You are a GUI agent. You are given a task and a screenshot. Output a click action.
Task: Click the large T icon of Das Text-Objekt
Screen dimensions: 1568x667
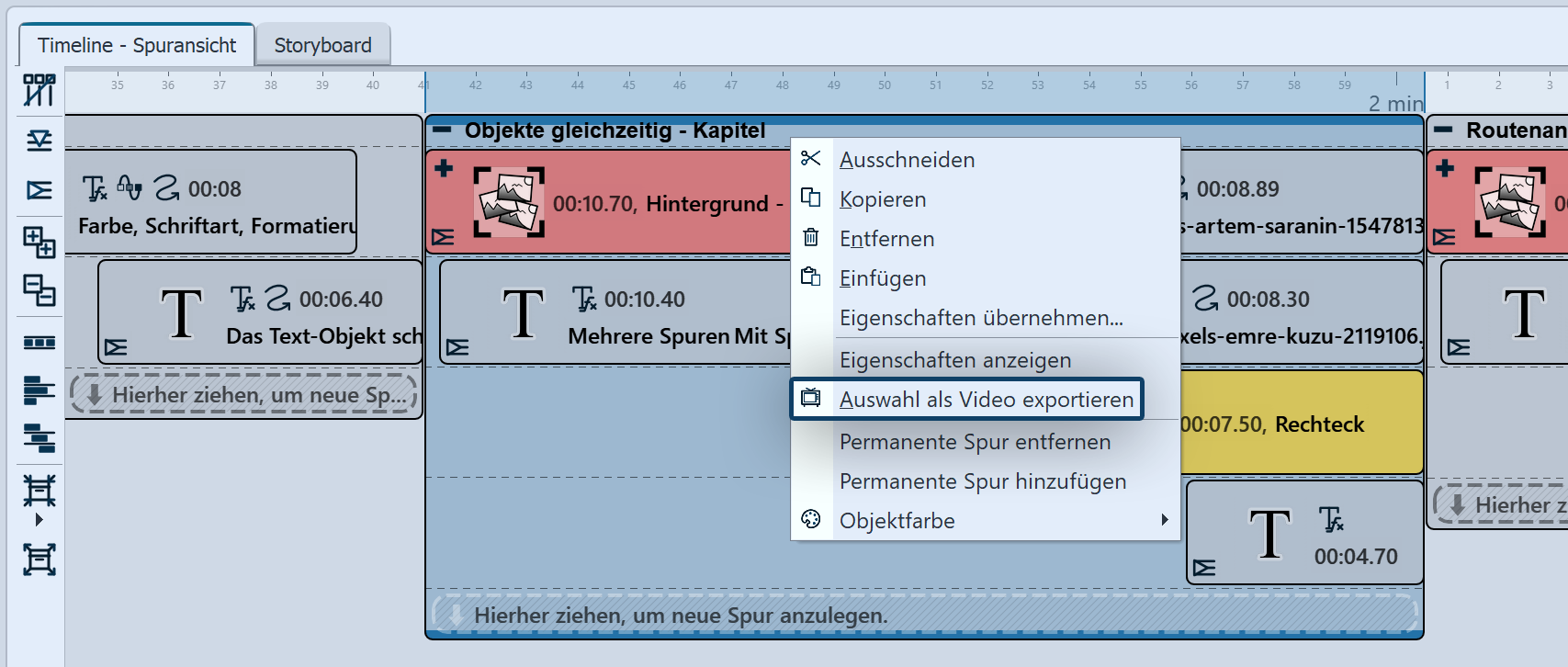[x=181, y=312]
